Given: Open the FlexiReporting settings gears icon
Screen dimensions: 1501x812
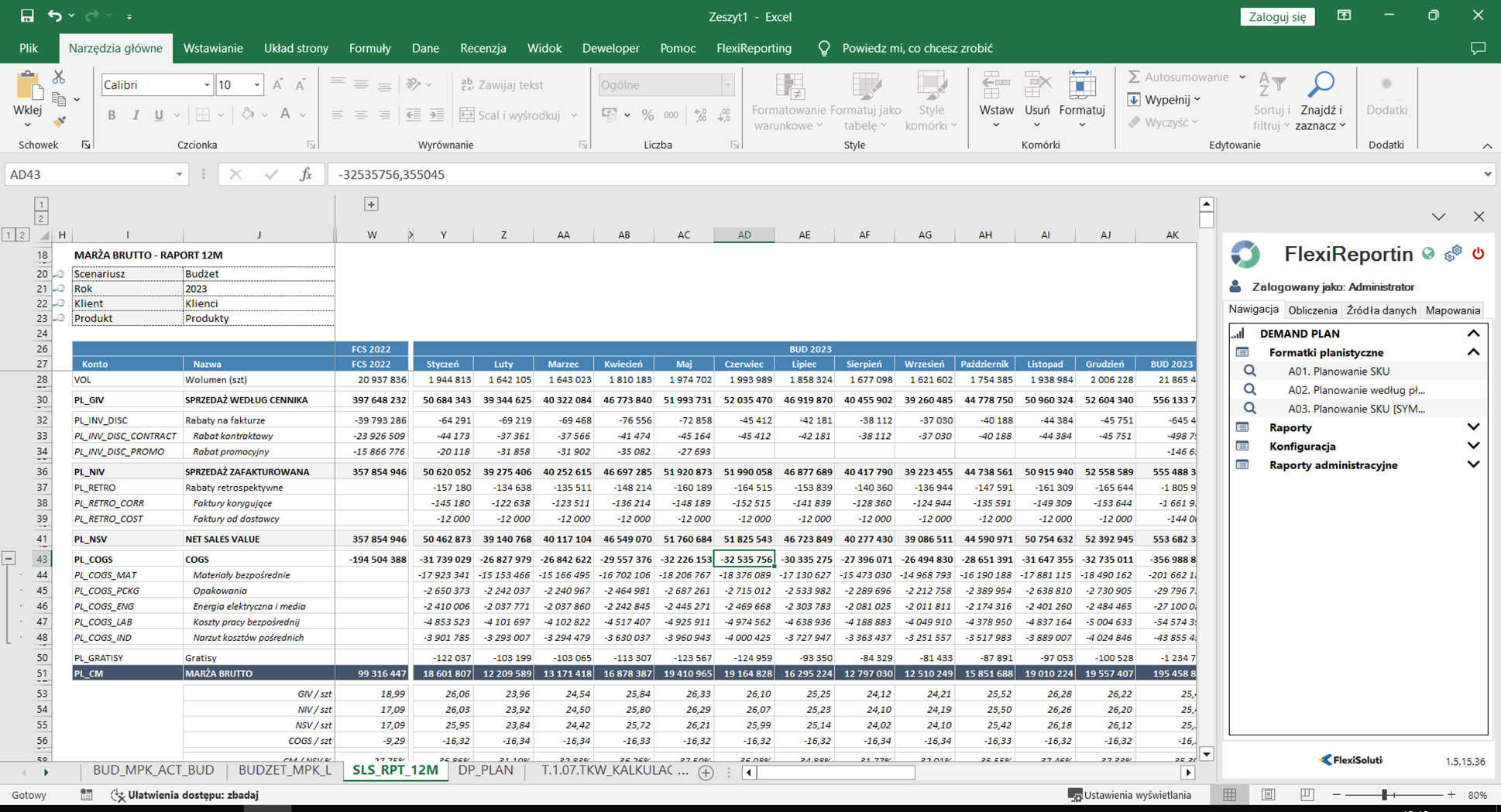Looking at the screenshot, I should [1453, 254].
